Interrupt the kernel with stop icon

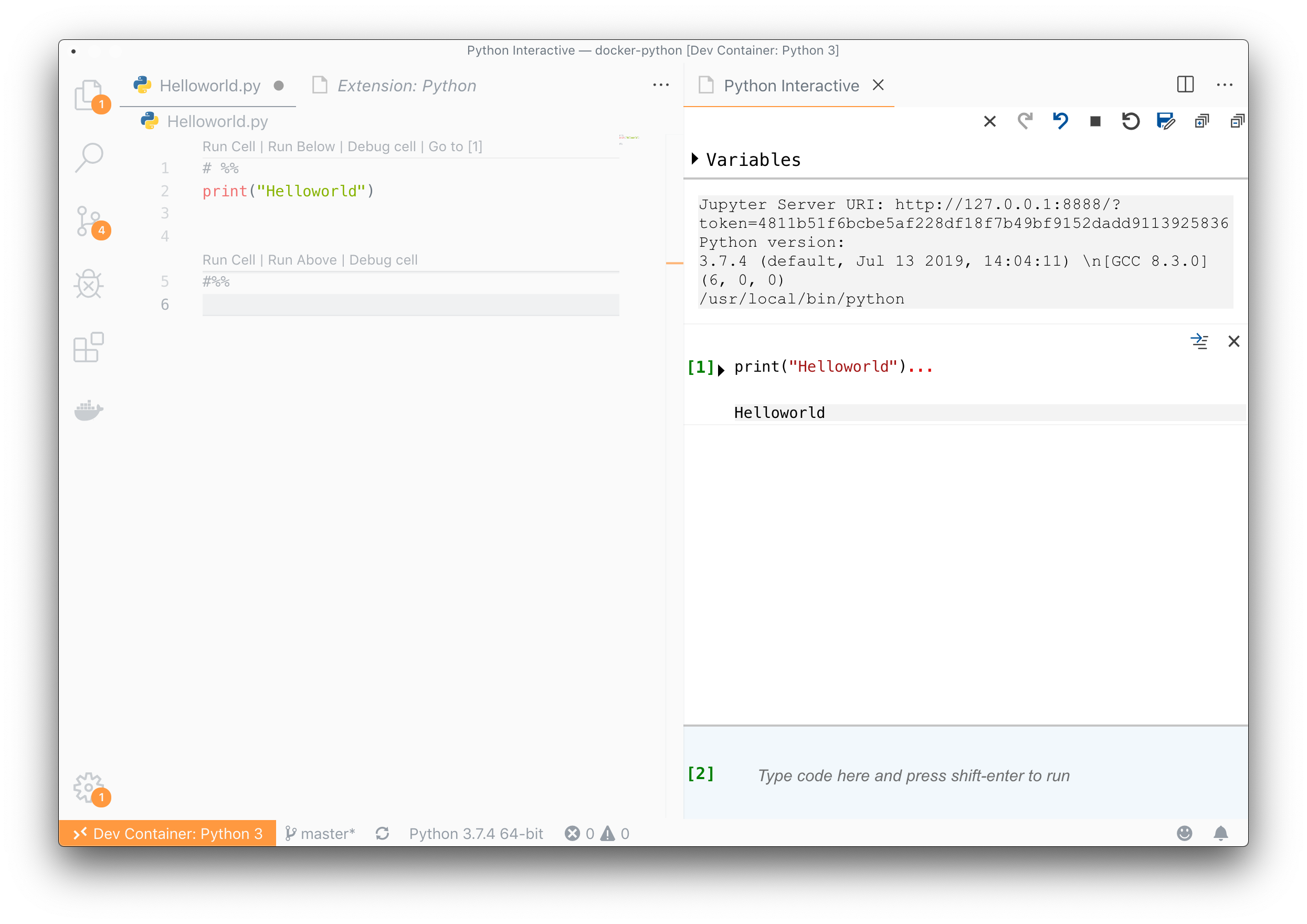click(1095, 121)
